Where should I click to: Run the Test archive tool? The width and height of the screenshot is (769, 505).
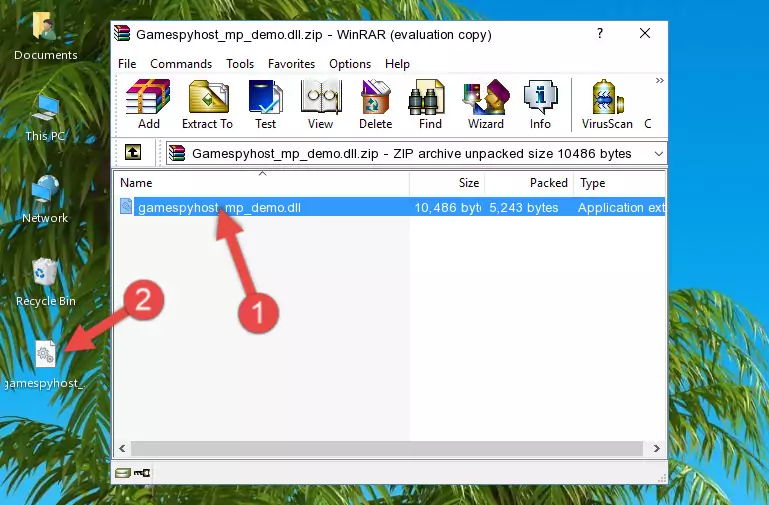click(x=265, y=104)
